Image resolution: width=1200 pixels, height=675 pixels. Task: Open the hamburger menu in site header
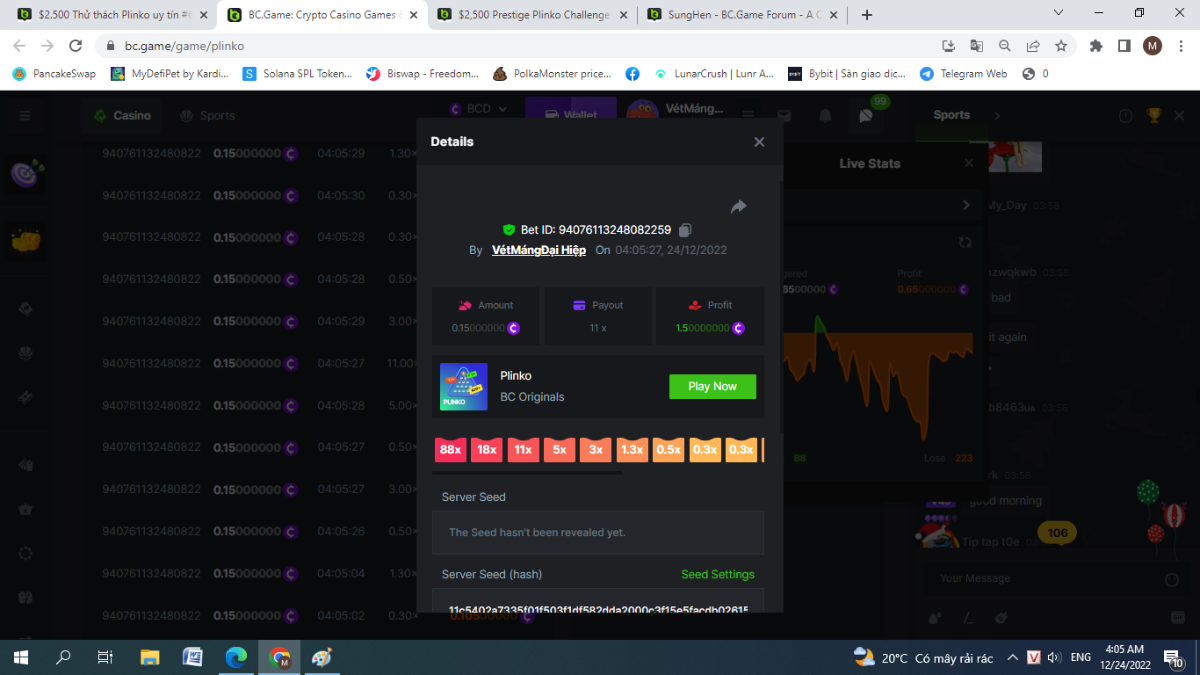[x=25, y=115]
